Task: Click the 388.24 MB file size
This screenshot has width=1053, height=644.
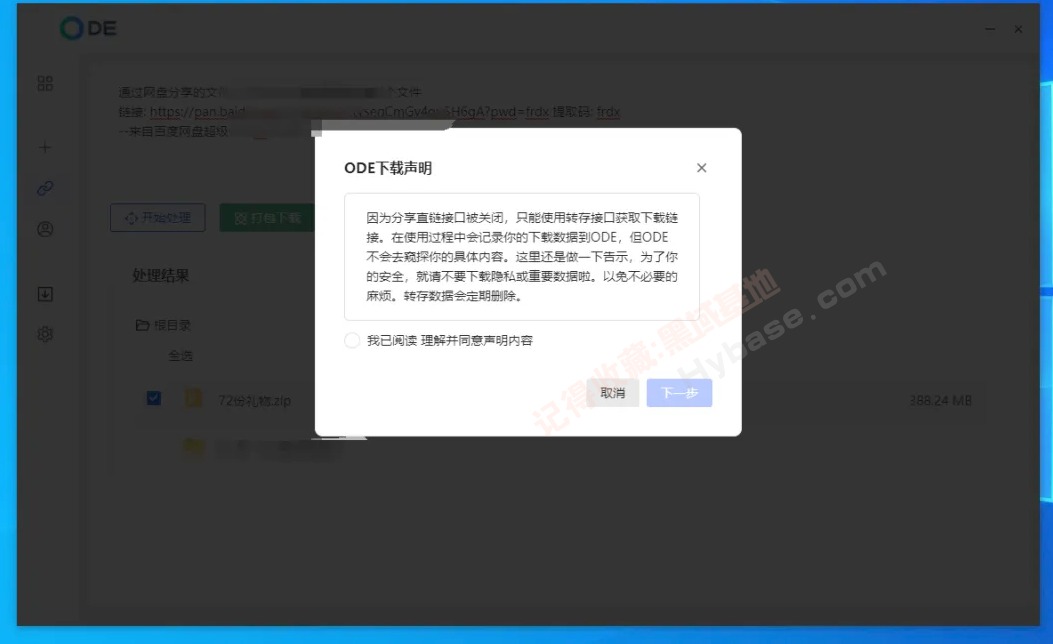Action: point(940,401)
